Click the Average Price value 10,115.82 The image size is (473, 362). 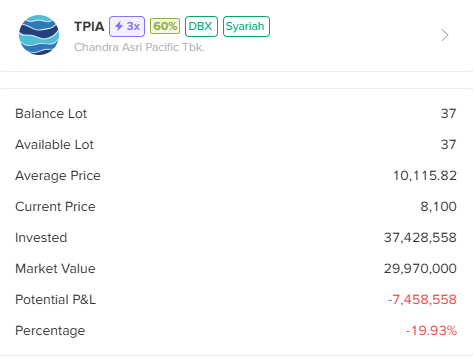425,176
